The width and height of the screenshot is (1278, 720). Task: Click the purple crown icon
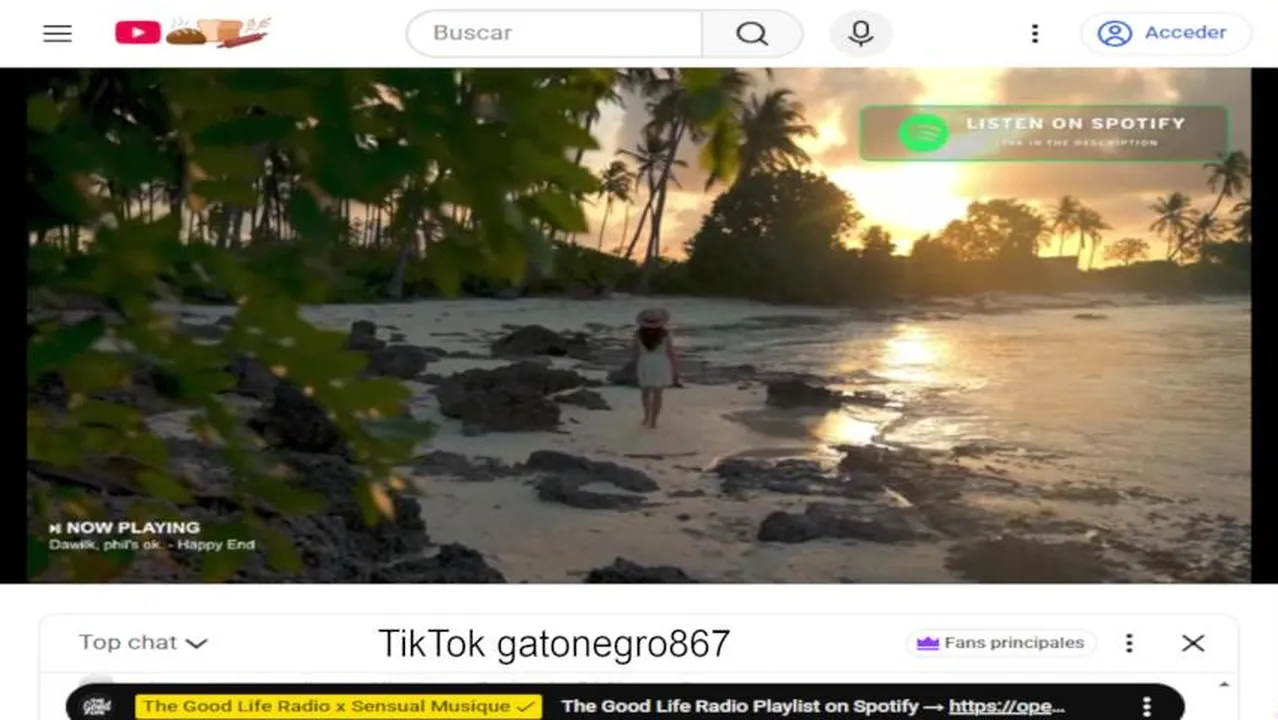pos(928,643)
